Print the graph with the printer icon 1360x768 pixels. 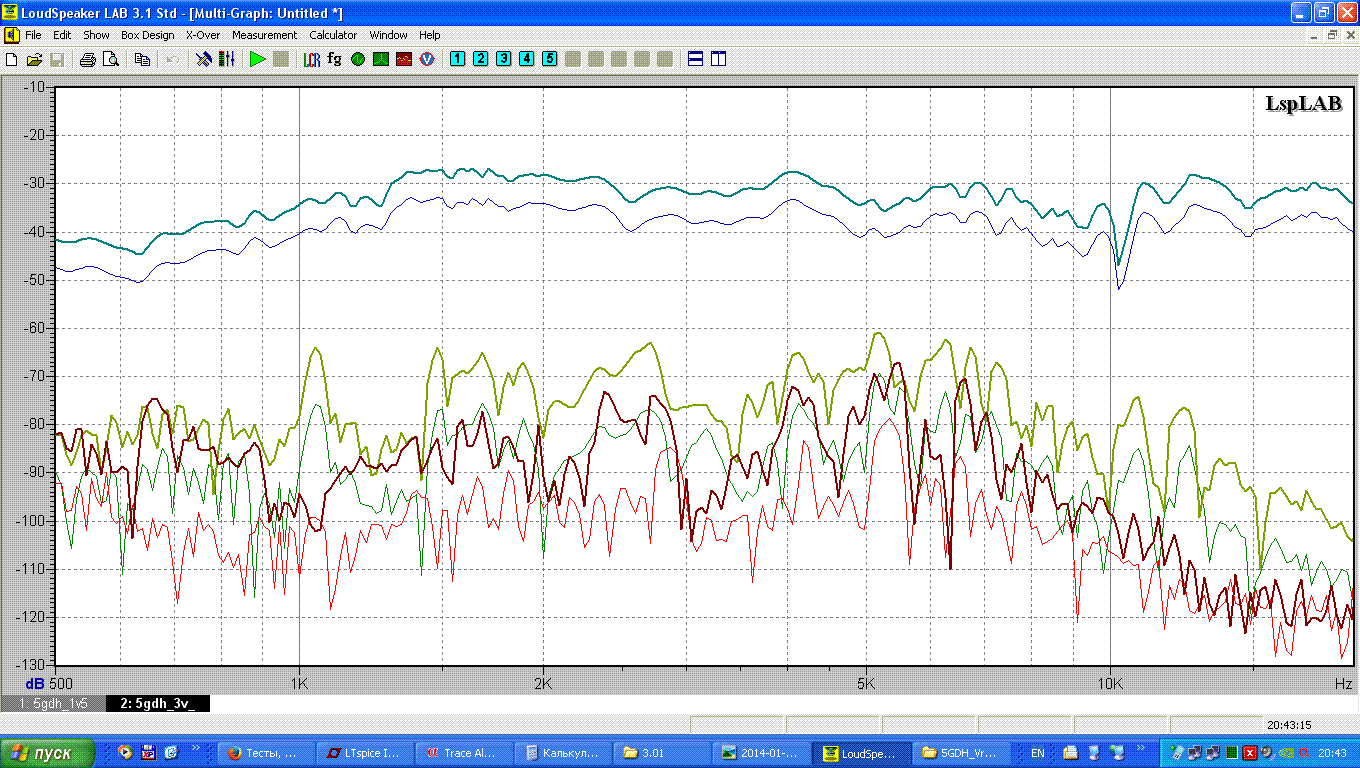[87, 60]
